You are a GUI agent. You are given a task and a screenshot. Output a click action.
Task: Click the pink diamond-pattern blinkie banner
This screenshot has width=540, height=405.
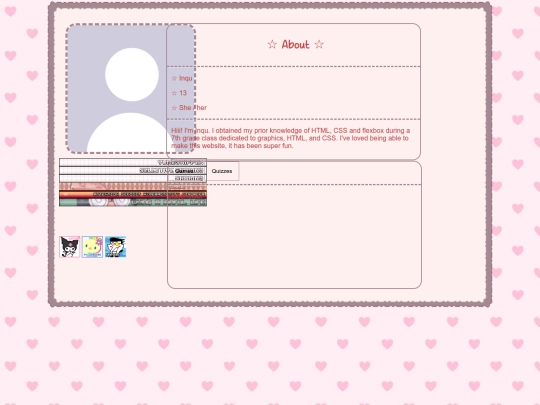(133, 187)
